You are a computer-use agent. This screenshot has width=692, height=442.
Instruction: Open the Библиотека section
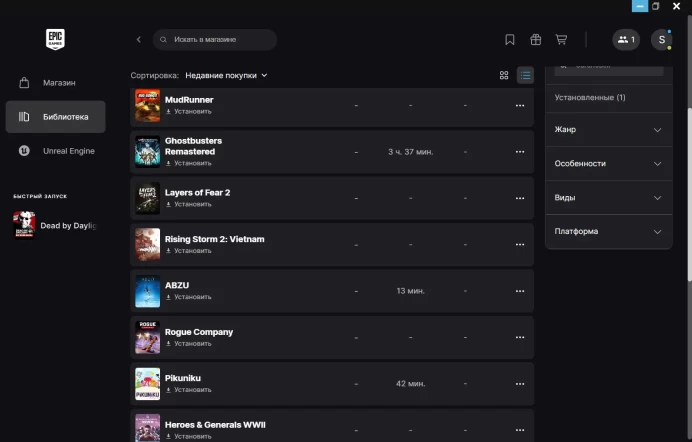tap(56, 116)
